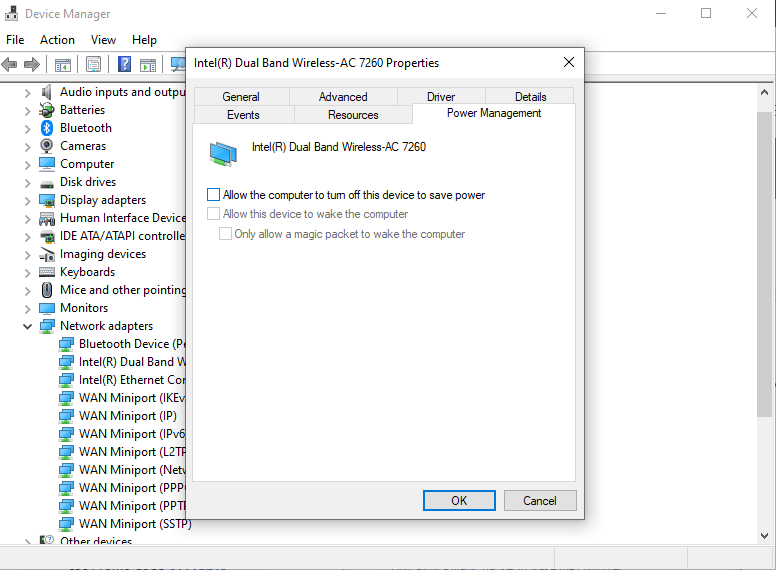Click the network adapter icon in Properties dialog

tap(223, 154)
